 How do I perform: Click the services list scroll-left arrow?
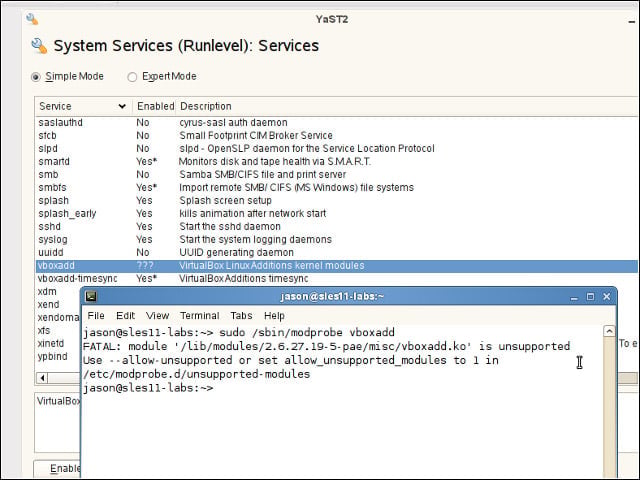[42, 378]
